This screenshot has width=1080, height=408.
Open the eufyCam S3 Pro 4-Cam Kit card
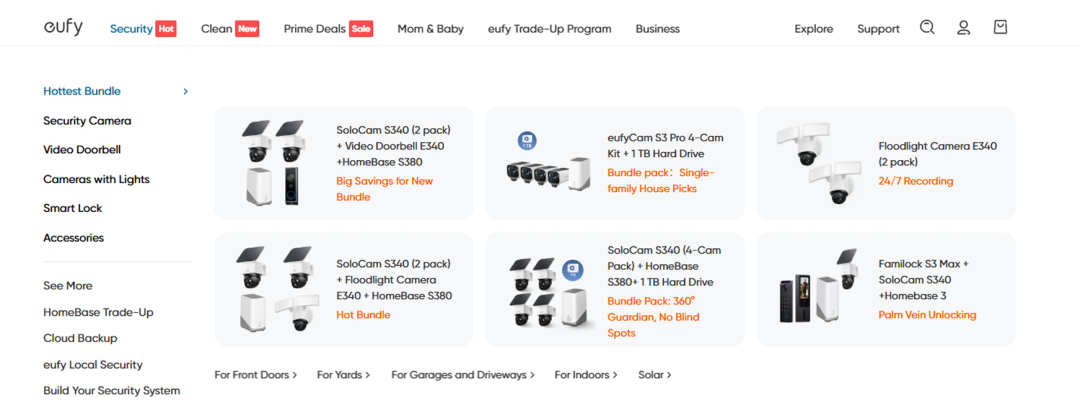(615, 163)
